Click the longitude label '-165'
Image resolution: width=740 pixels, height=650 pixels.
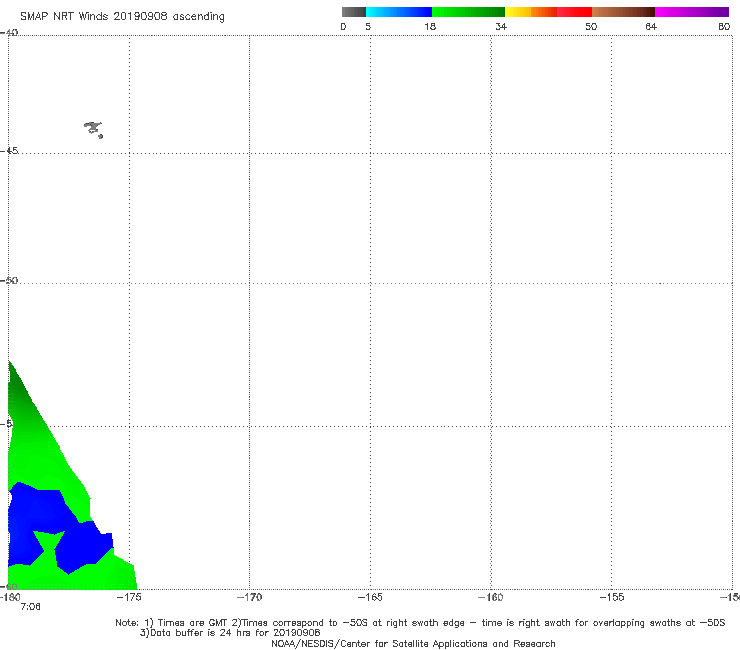370,597
